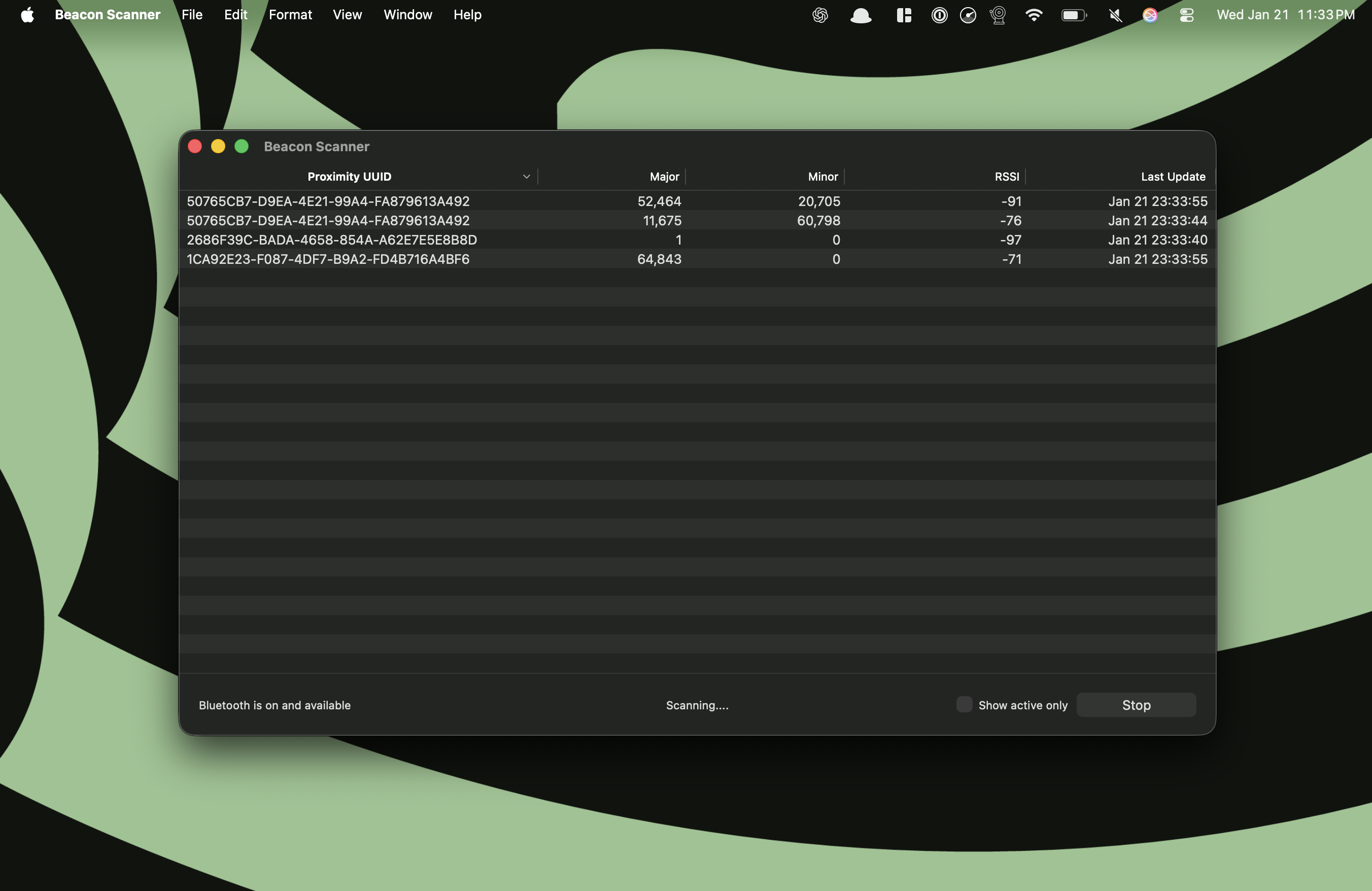Click the gauge menu bar icon
This screenshot has height=891, width=1372.
(x=968, y=15)
